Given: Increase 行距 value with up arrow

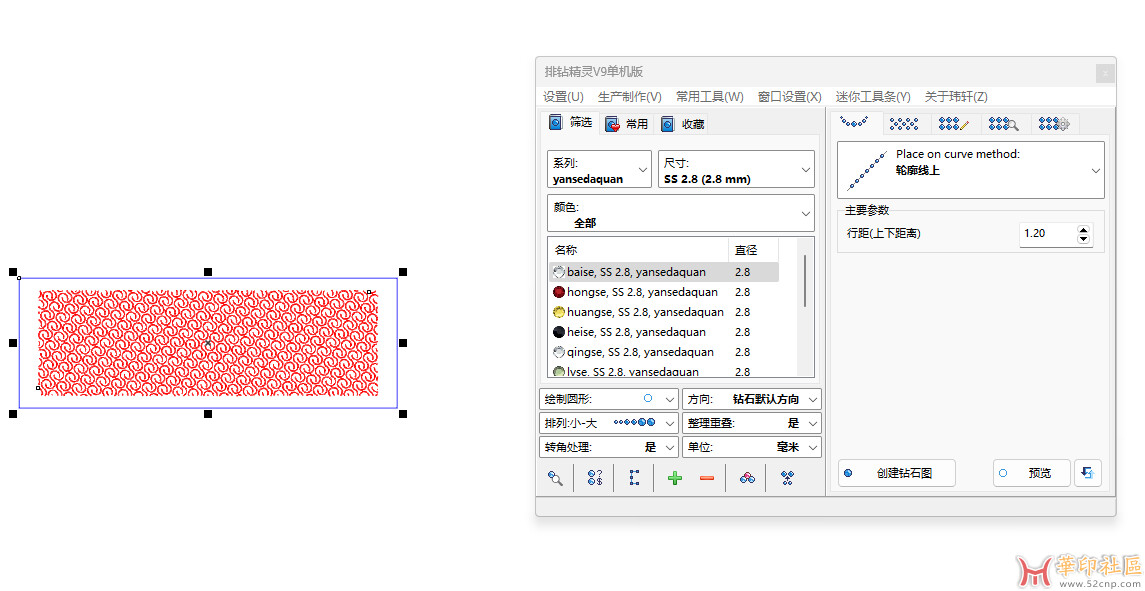Looking at the screenshot, I should (1084, 229).
